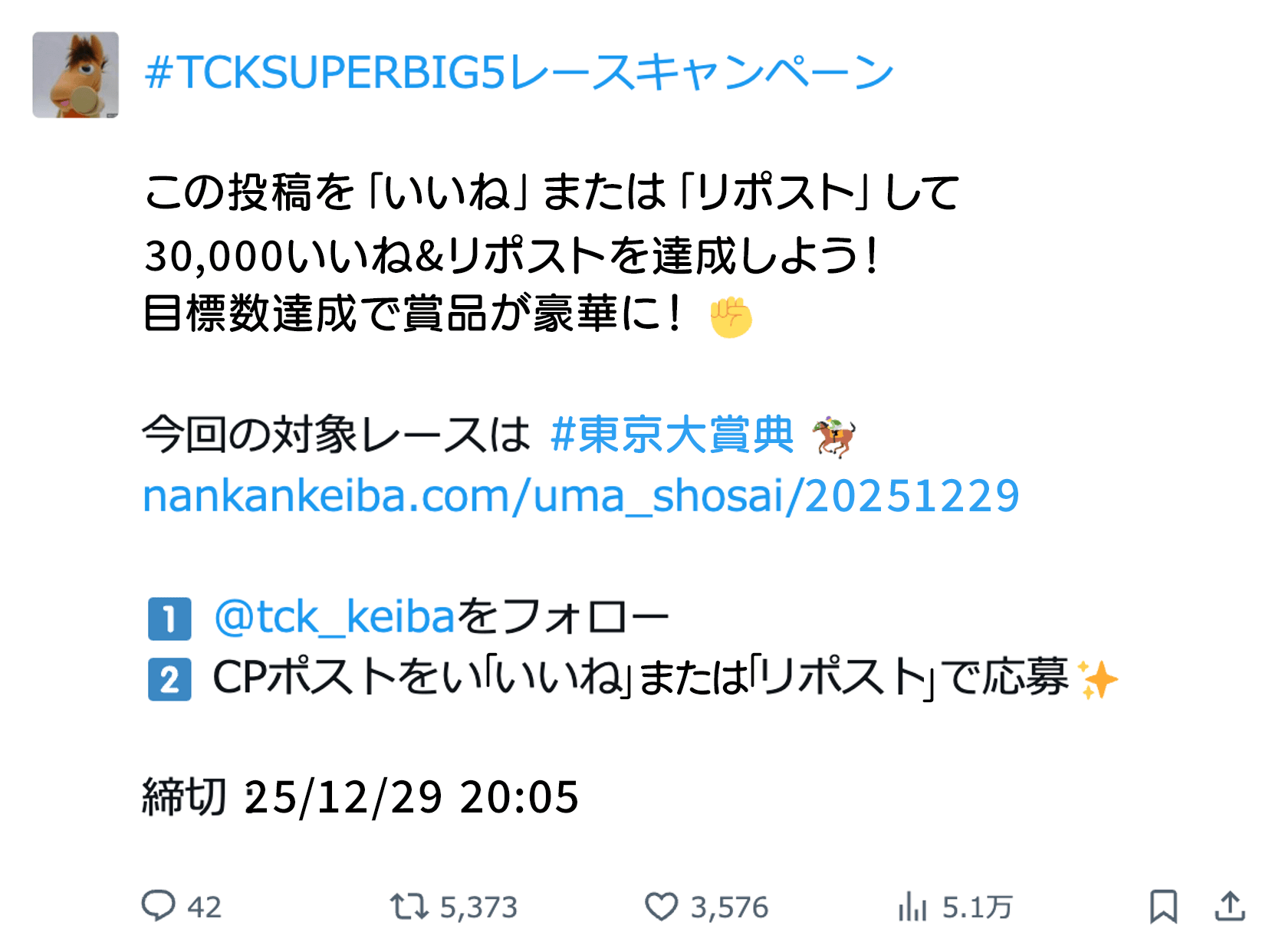Bookmark this post
This screenshot has width=1282, height=952.
click(1163, 906)
